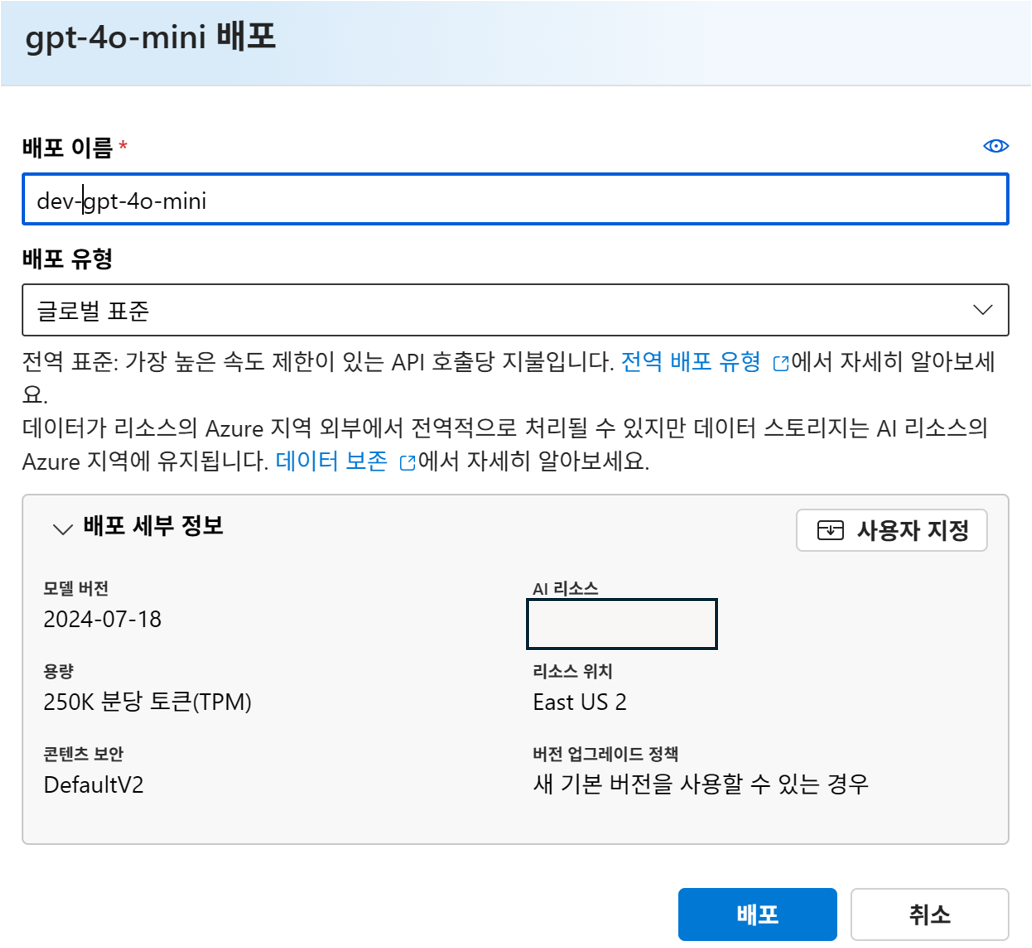Click the 배포 세부 정보 heading text
This screenshot has height=948, width=1032.
pyautogui.click(x=153, y=526)
